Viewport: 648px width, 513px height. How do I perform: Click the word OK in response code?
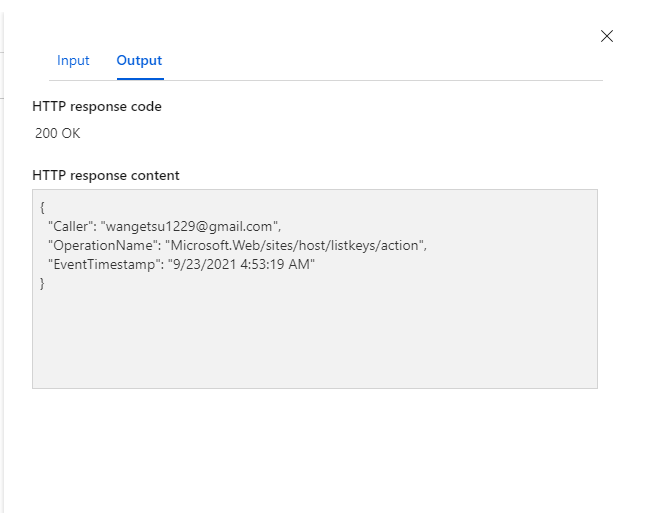click(x=70, y=133)
